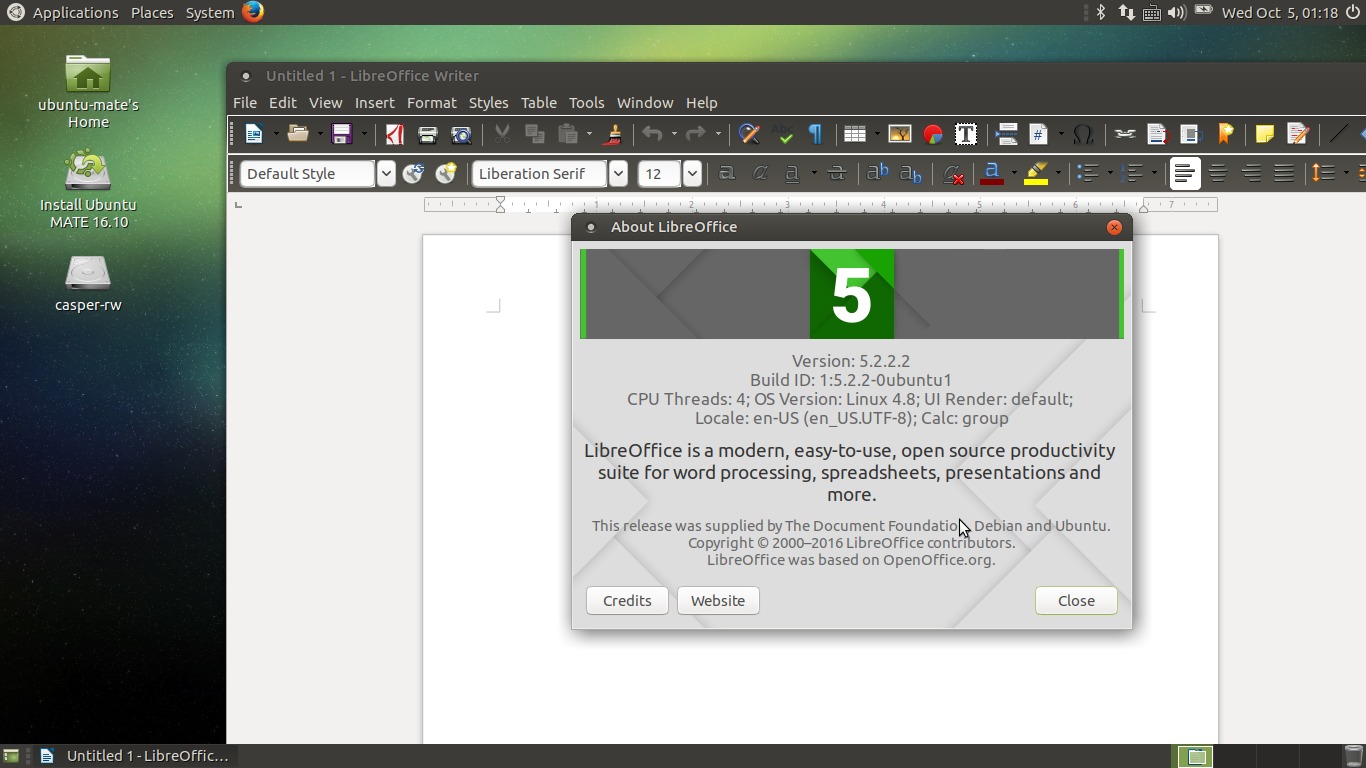
Task: Click the Paste clipboard icon
Action: point(569,134)
